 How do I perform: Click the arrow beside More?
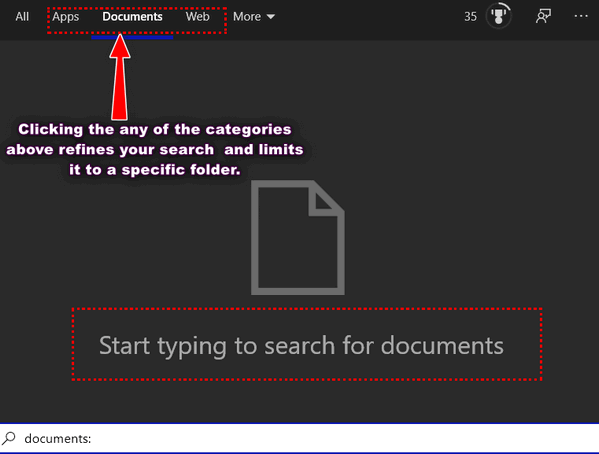(270, 17)
